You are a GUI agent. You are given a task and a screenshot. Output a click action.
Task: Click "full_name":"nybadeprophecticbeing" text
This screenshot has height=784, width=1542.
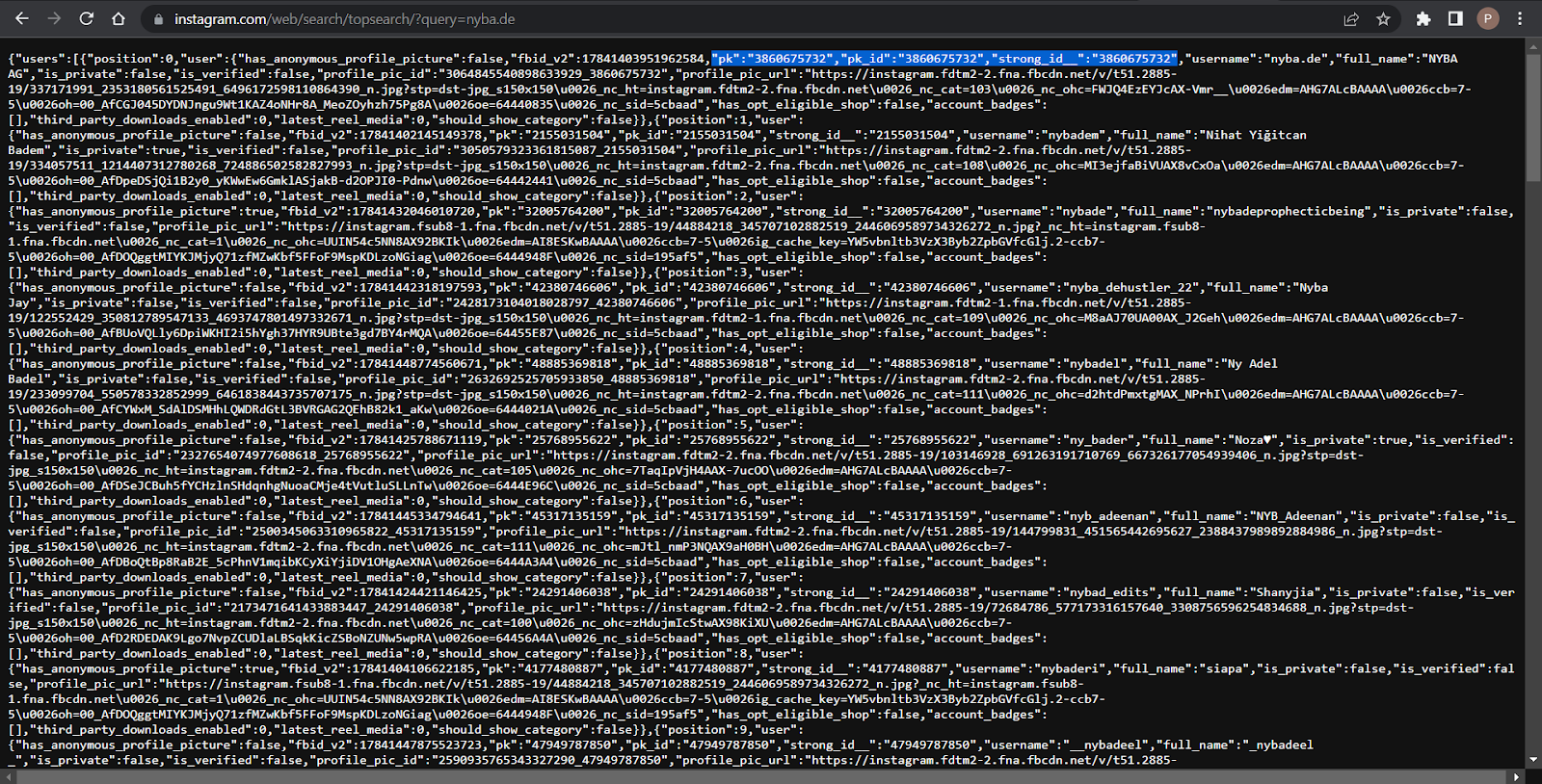1243,211
